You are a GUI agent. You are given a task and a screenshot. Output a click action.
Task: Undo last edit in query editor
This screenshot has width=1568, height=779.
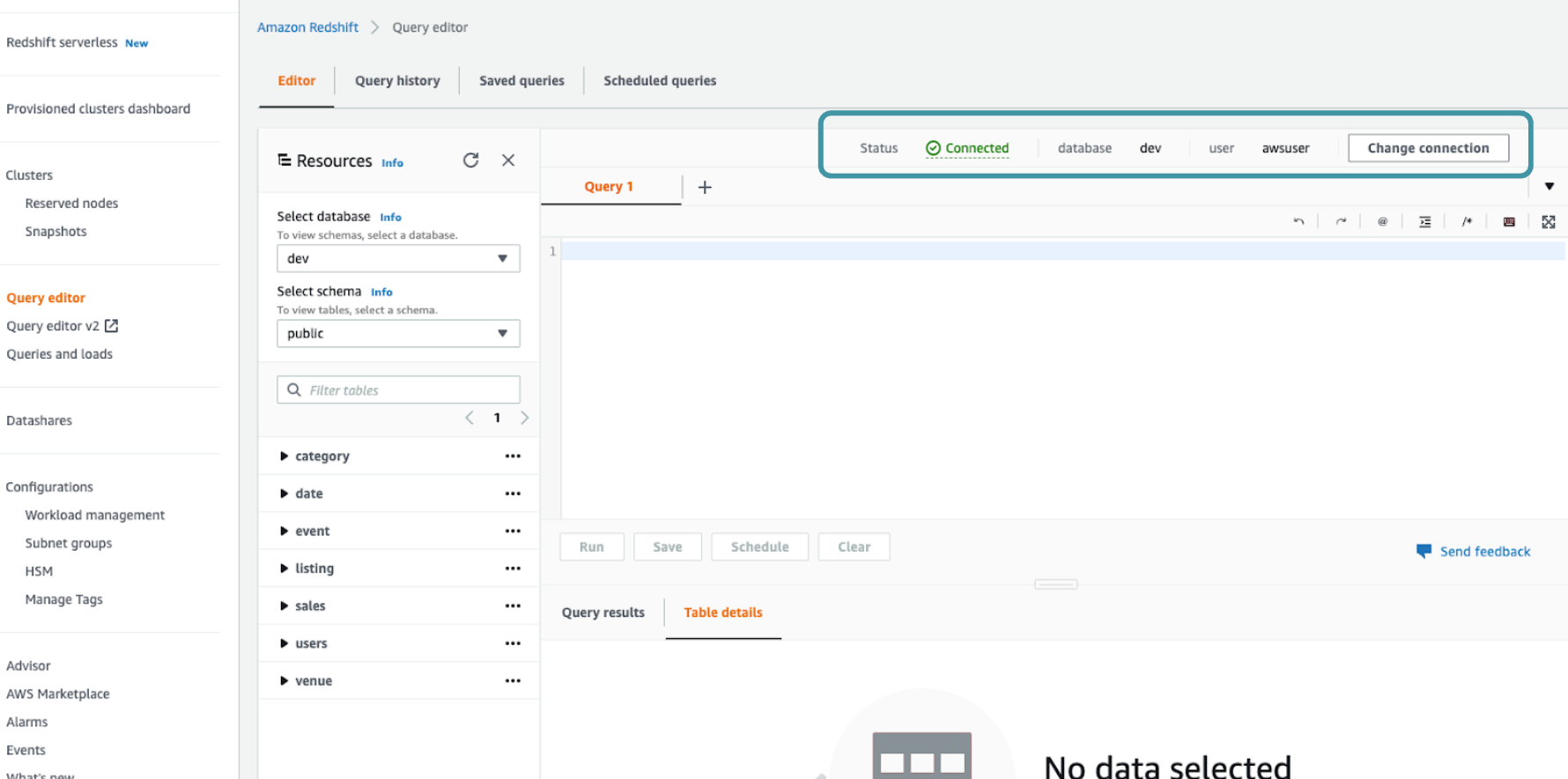[1298, 221]
